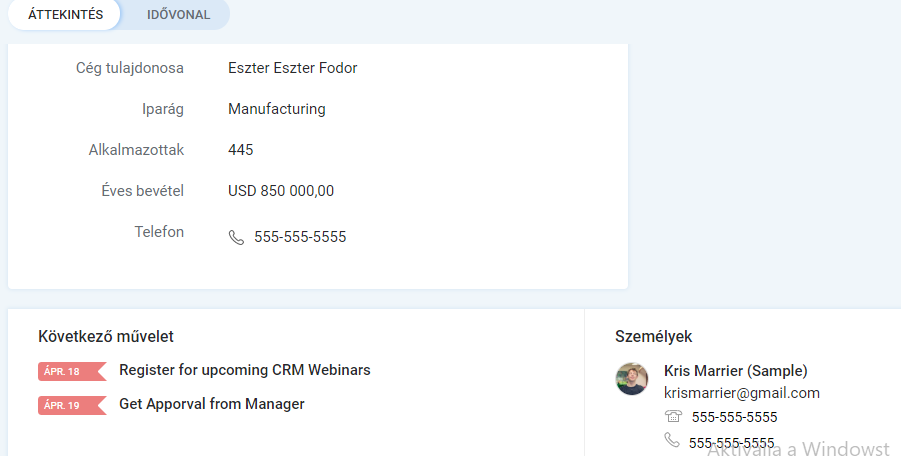This screenshot has width=901, height=456.
Task: Click the Iparág value Manufacturing
Action: (276, 109)
